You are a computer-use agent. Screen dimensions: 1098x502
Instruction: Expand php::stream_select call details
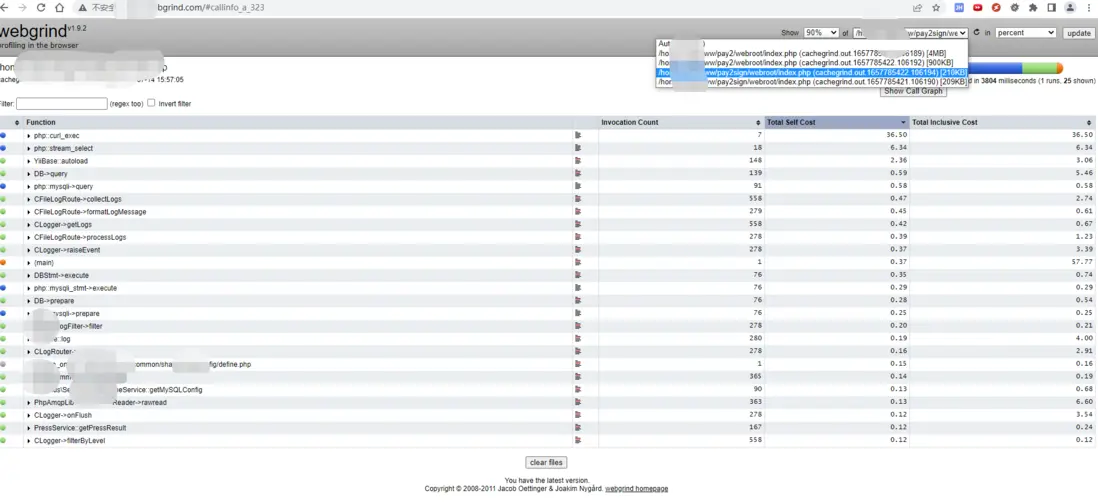[x=29, y=148]
